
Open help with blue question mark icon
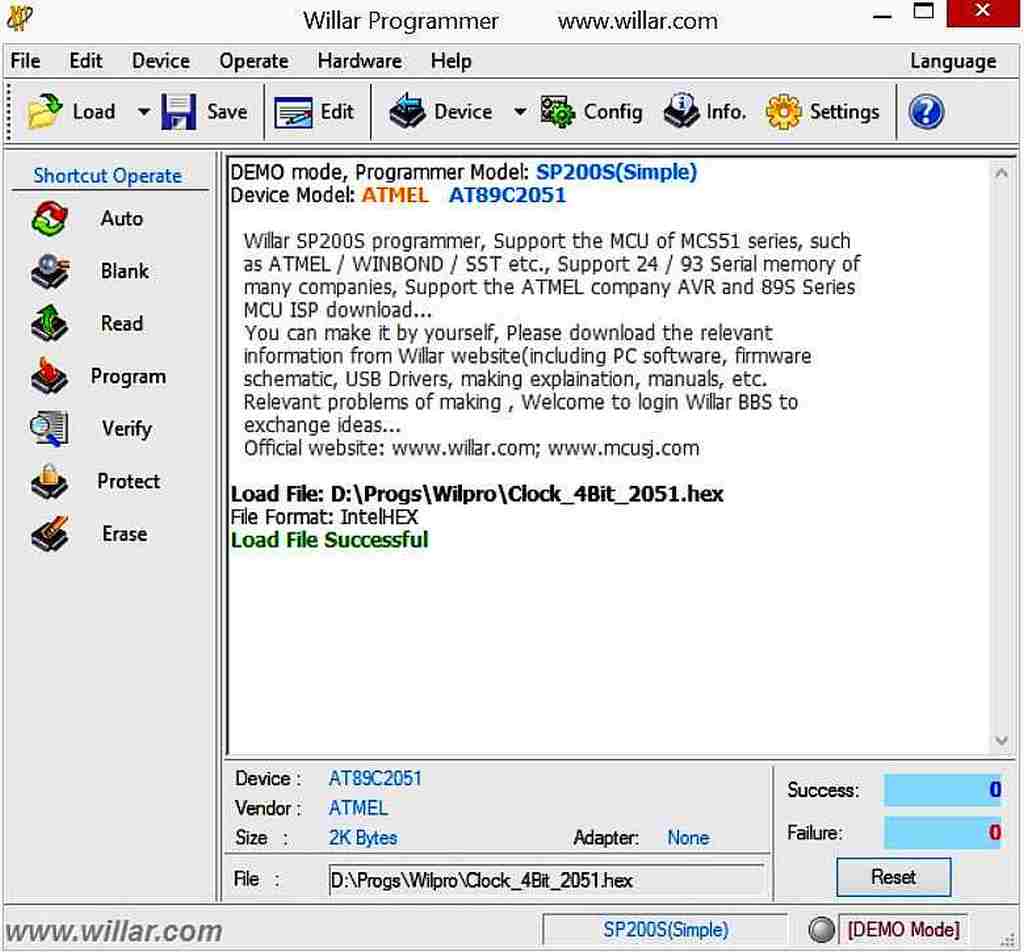click(925, 112)
